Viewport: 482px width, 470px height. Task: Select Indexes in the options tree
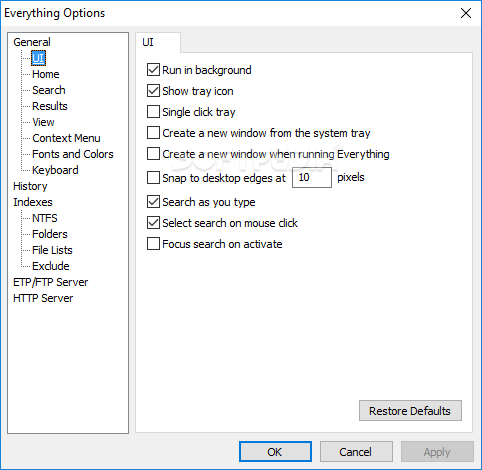click(x=33, y=202)
